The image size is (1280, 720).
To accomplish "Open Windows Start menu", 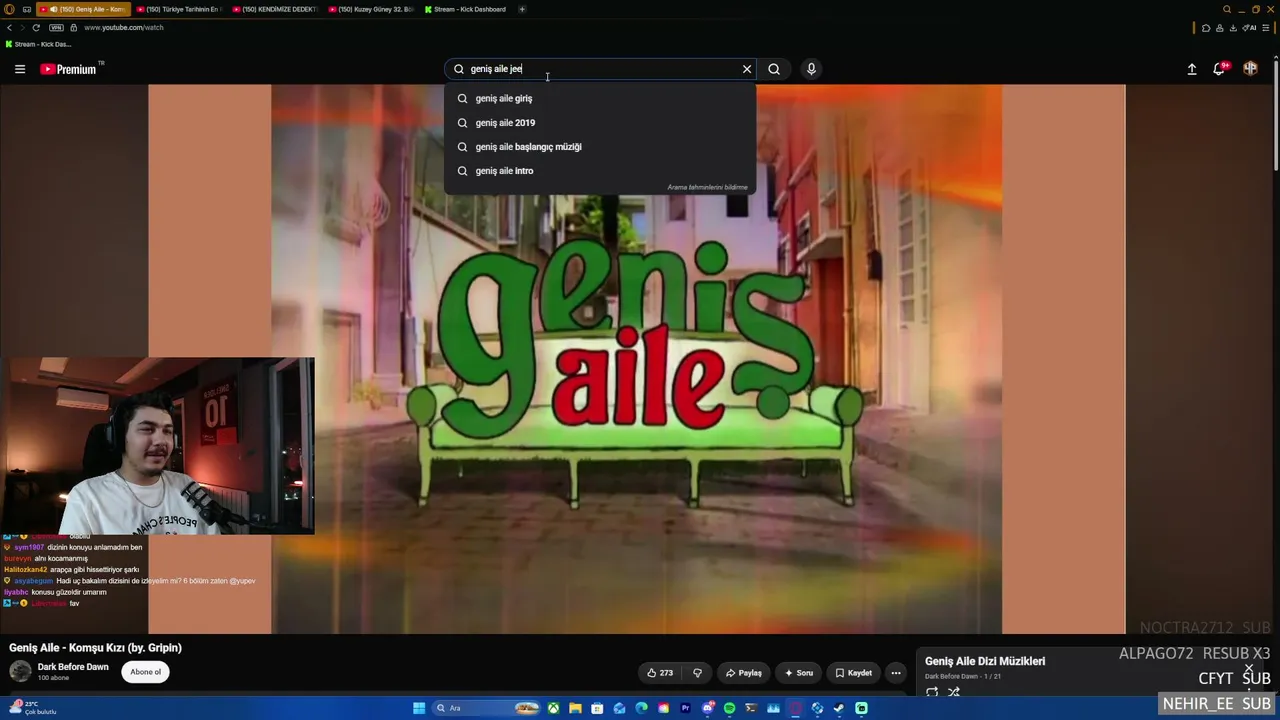I will pos(419,708).
